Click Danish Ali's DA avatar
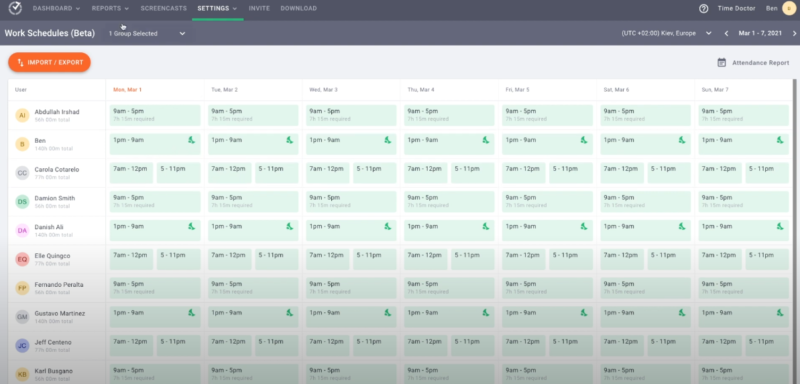 [22, 231]
